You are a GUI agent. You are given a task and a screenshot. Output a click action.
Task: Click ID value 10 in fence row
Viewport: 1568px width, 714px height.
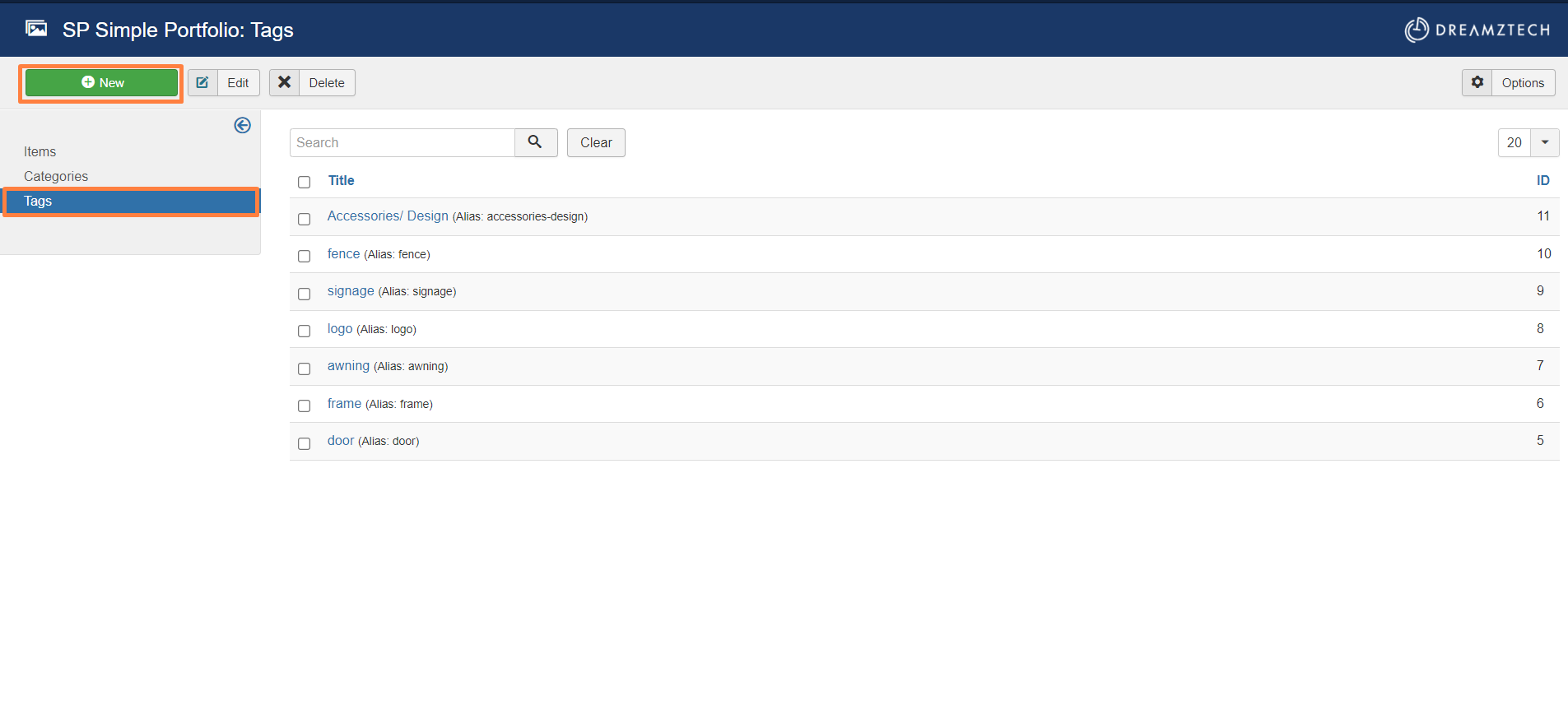pyautogui.click(x=1544, y=254)
